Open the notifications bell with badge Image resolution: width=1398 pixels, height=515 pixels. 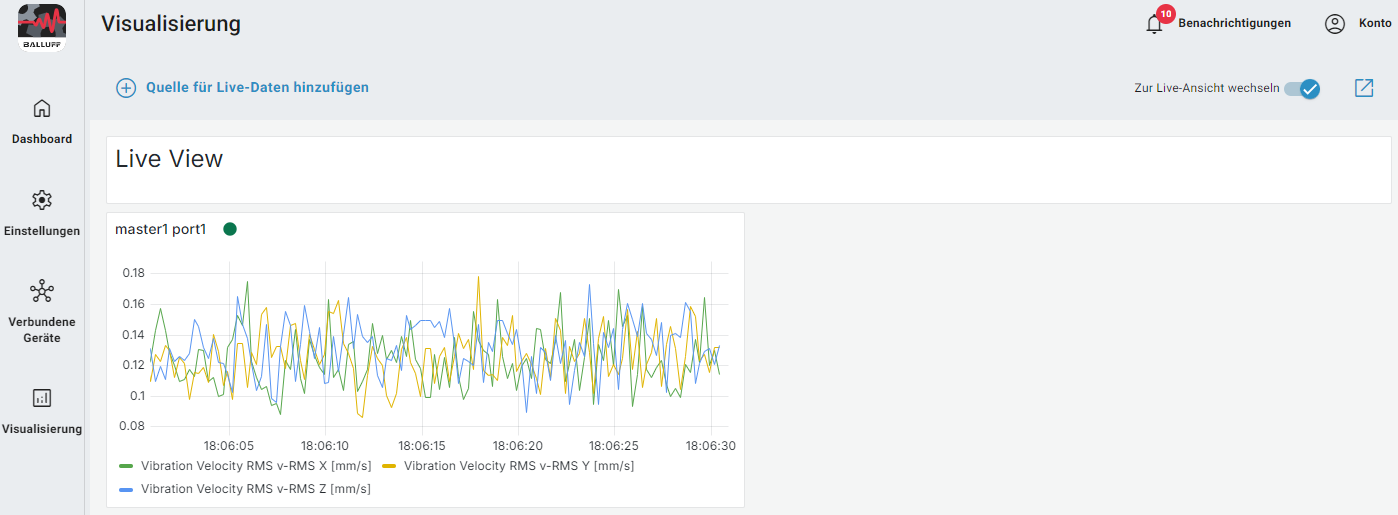coord(1155,23)
